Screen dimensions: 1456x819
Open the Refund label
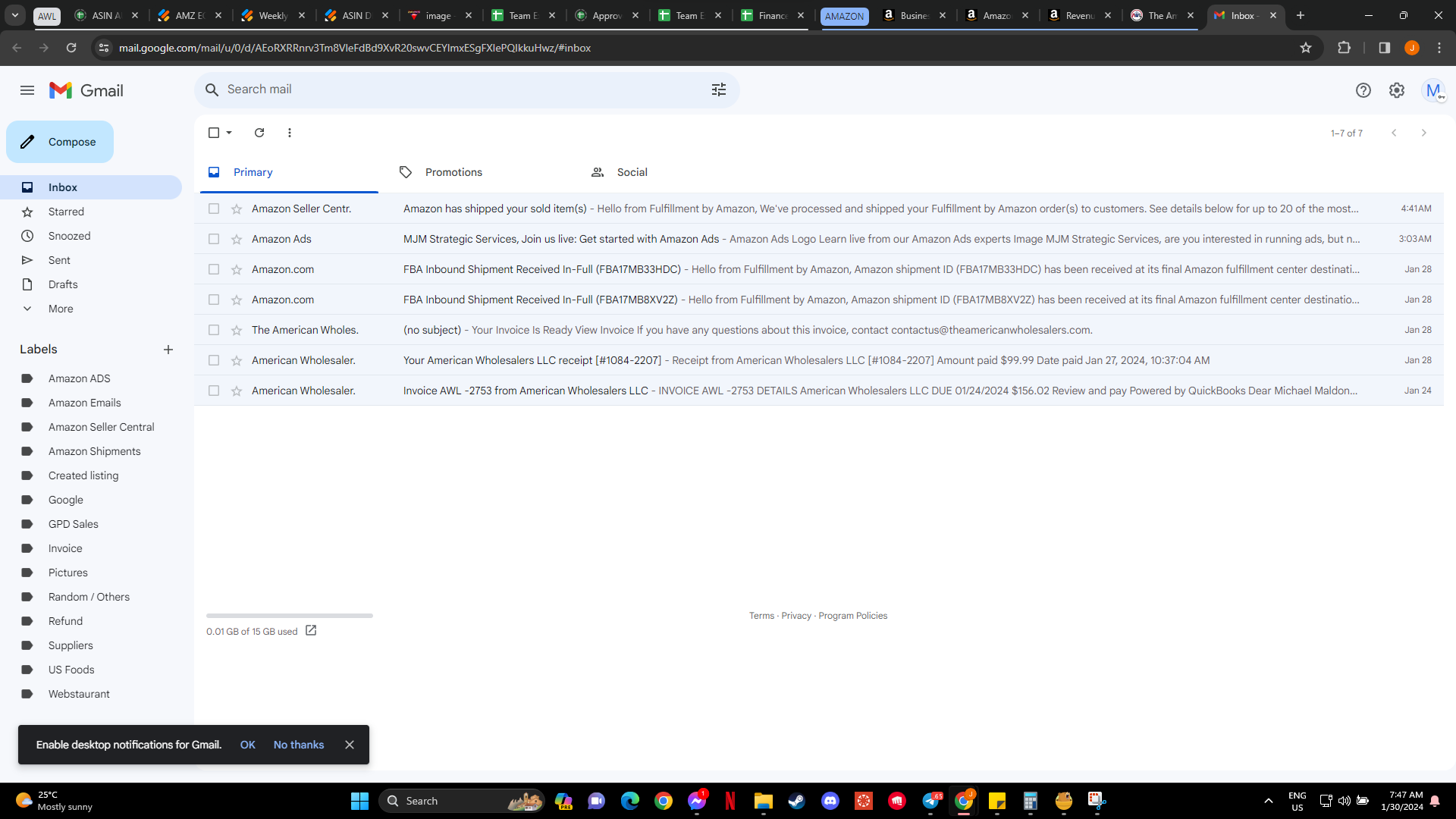point(65,621)
